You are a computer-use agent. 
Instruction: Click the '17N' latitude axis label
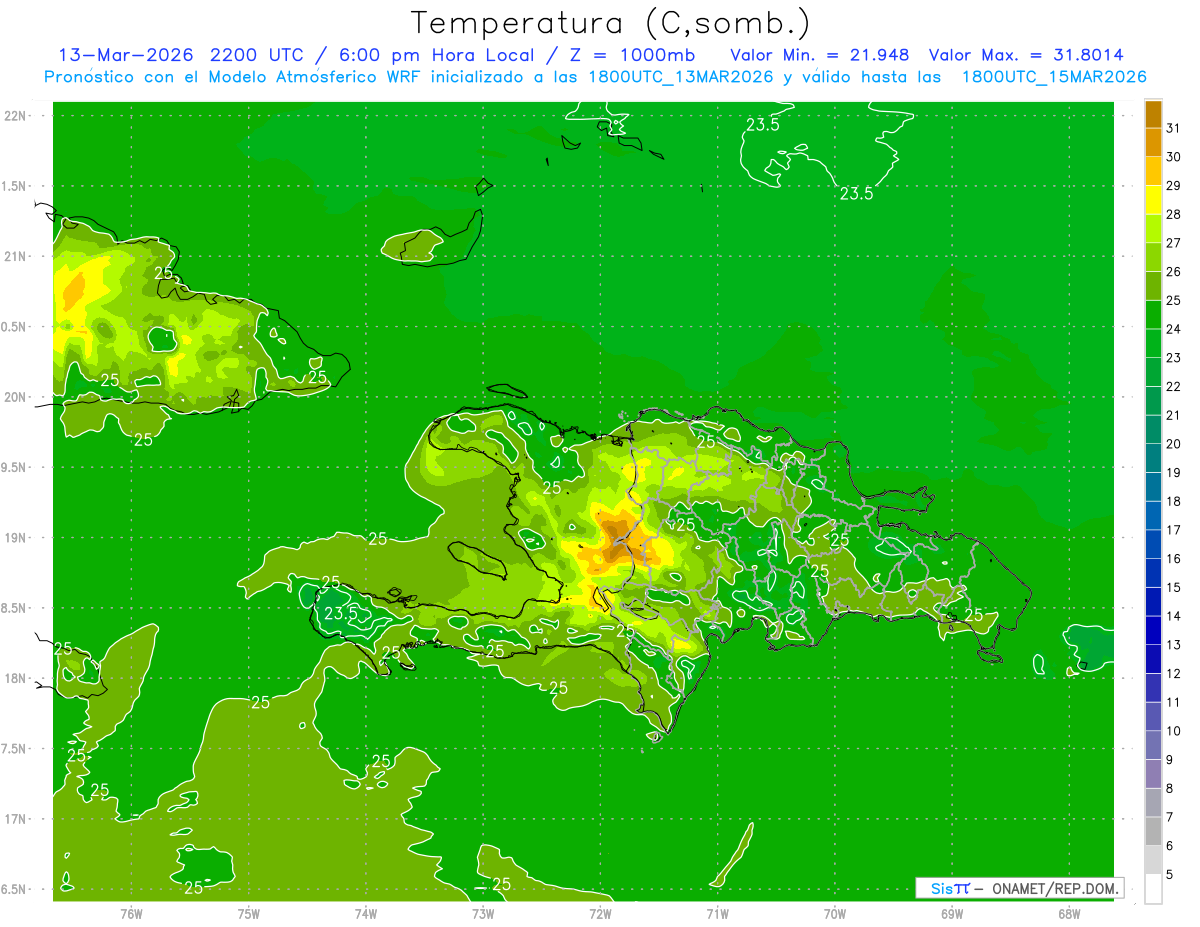coord(15,819)
